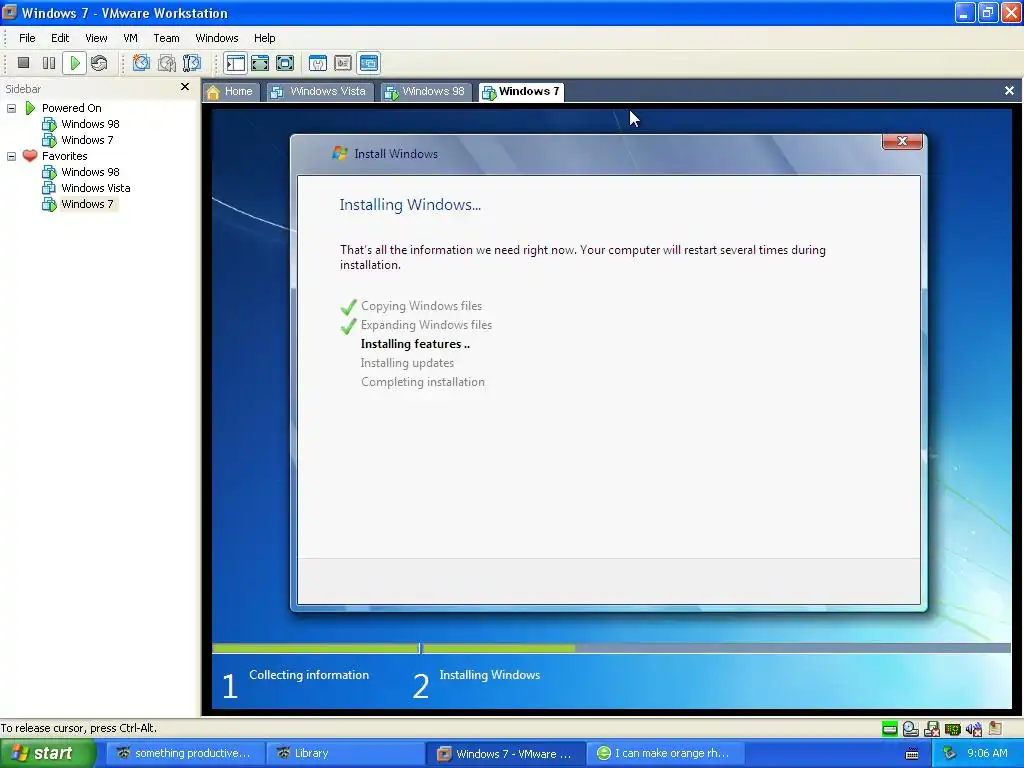Click the 'Installing features' step text

point(415,344)
